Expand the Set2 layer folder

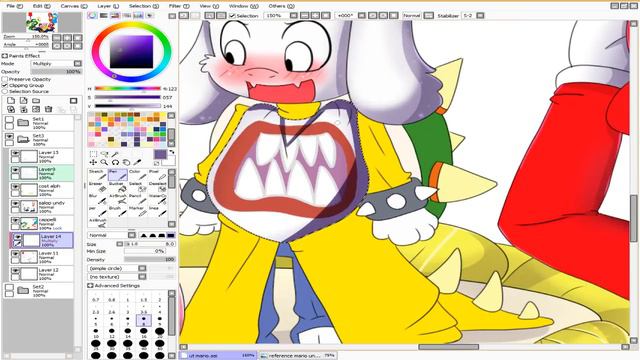pos(23,290)
